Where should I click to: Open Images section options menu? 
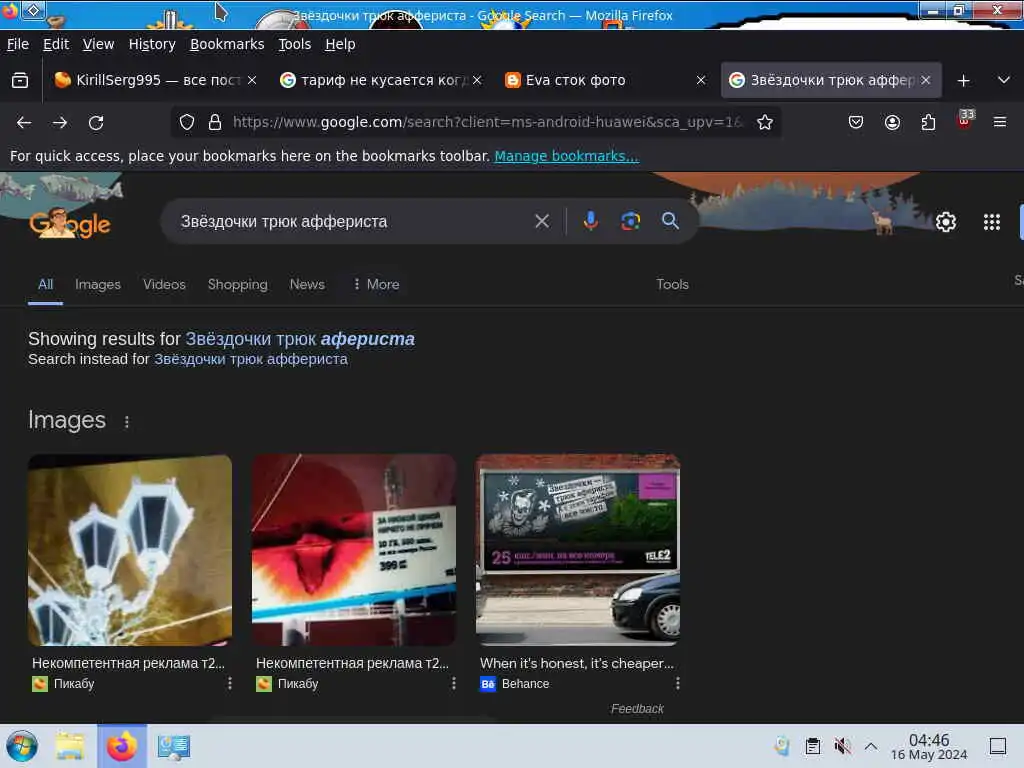pyautogui.click(x=127, y=422)
